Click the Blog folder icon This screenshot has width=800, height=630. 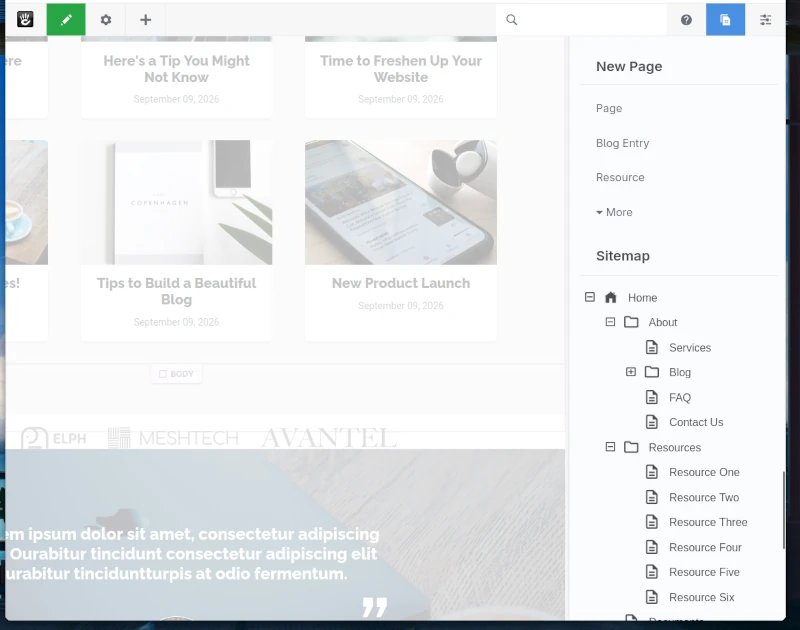pyautogui.click(x=652, y=372)
